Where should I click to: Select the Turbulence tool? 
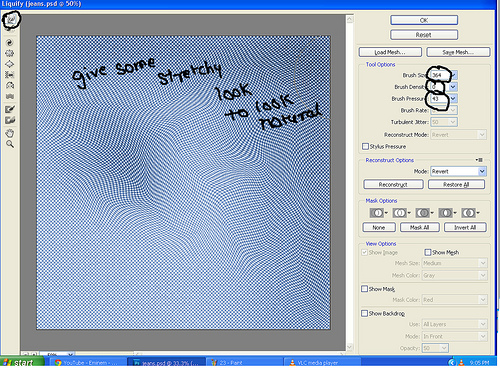click(10, 96)
